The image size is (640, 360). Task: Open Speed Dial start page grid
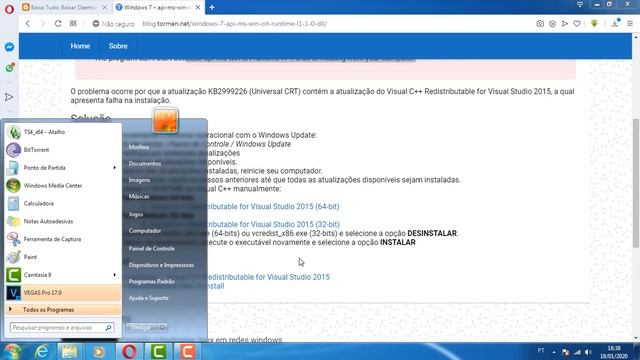73,24
